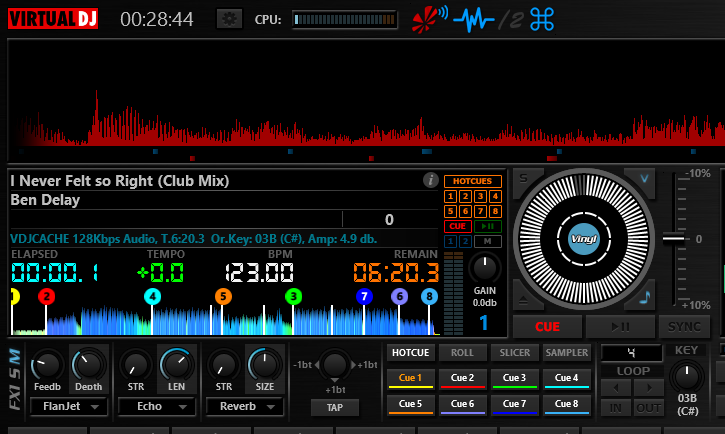Open track info via the i icon
The width and height of the screenshot is (725, 434).
pos(430,180)
